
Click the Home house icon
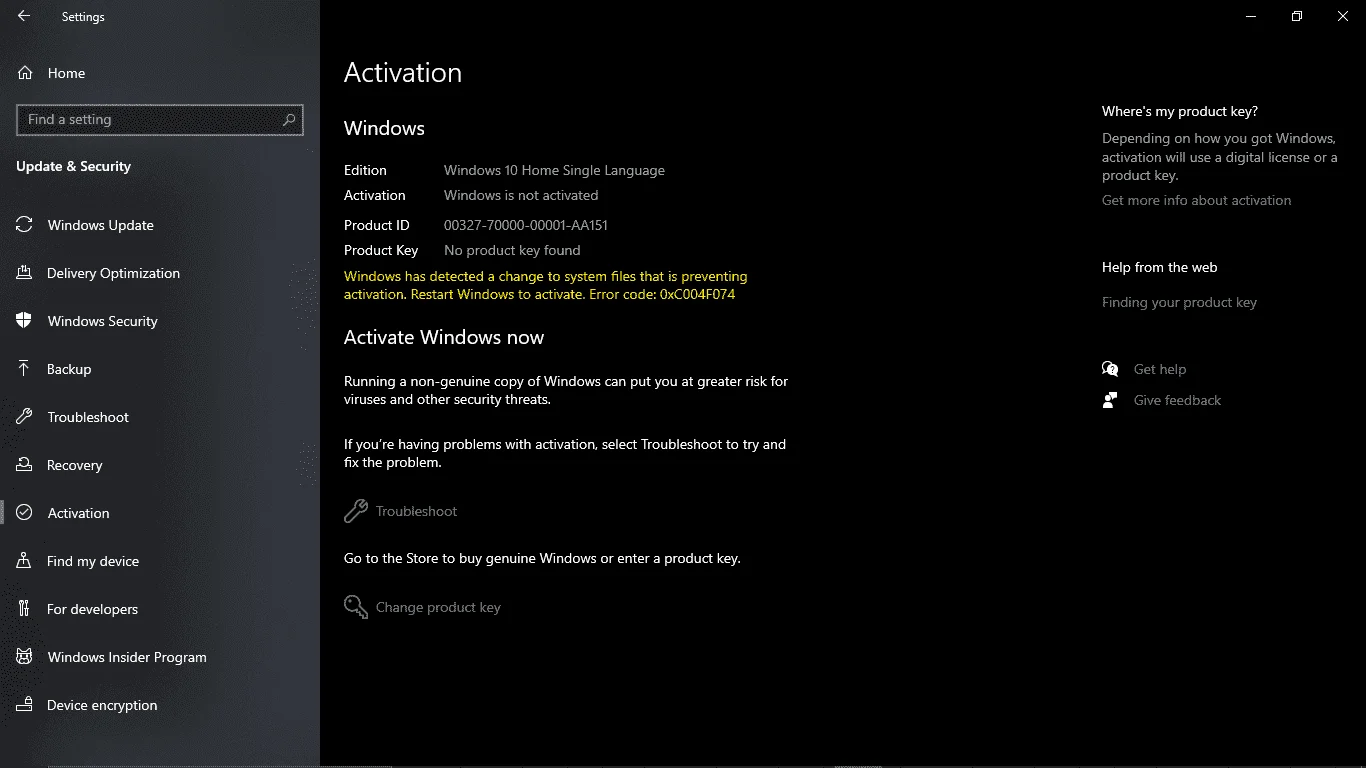(25, 73)
